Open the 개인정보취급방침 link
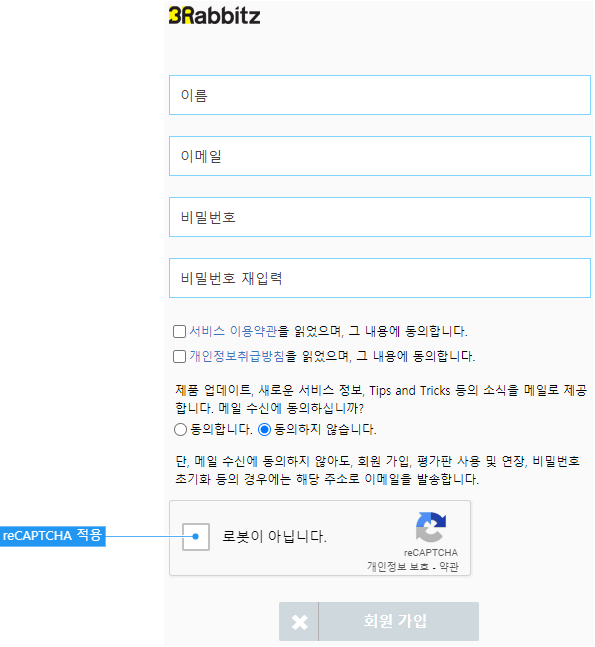 coord(237,356)
